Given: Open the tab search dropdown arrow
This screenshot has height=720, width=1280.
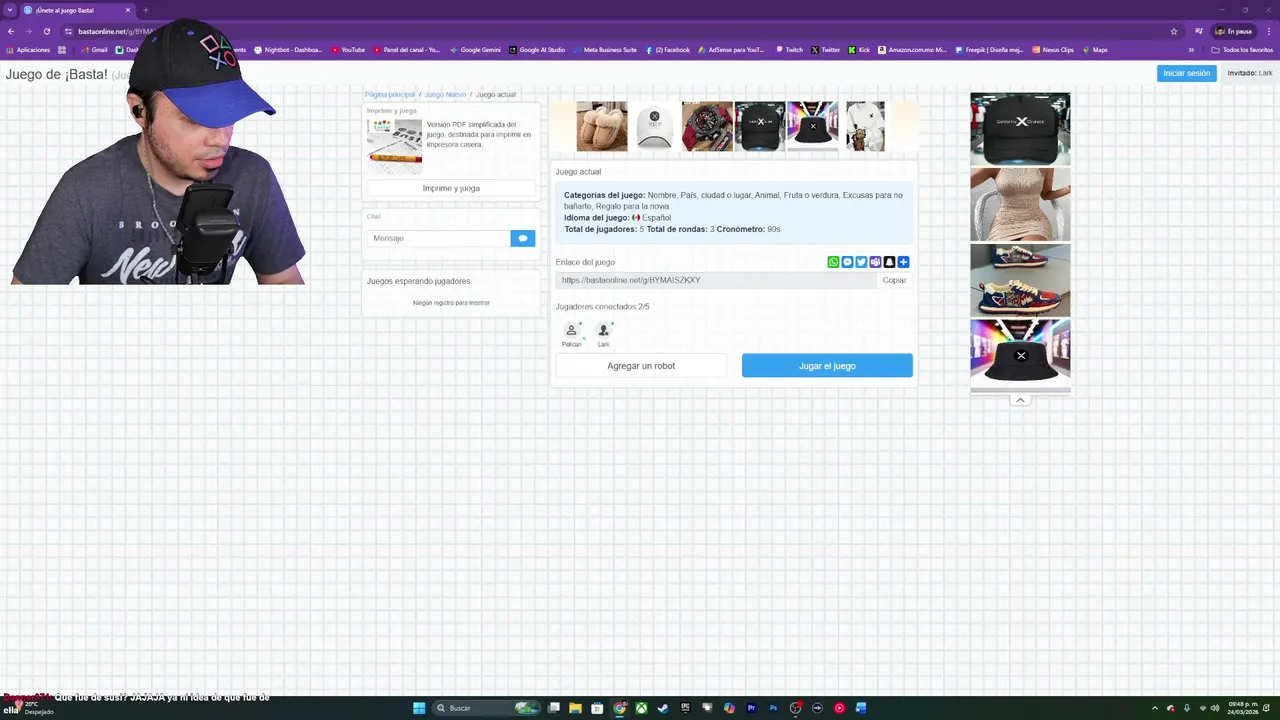Looking at the screenshot, I should click(x=9, y=10).
